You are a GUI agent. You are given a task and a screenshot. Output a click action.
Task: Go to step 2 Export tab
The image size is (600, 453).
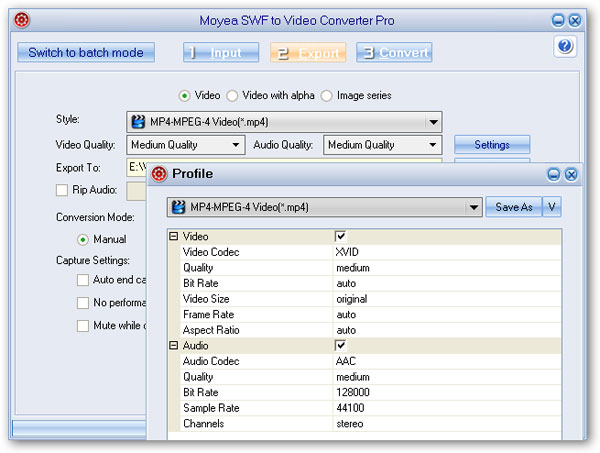[308, 52]
